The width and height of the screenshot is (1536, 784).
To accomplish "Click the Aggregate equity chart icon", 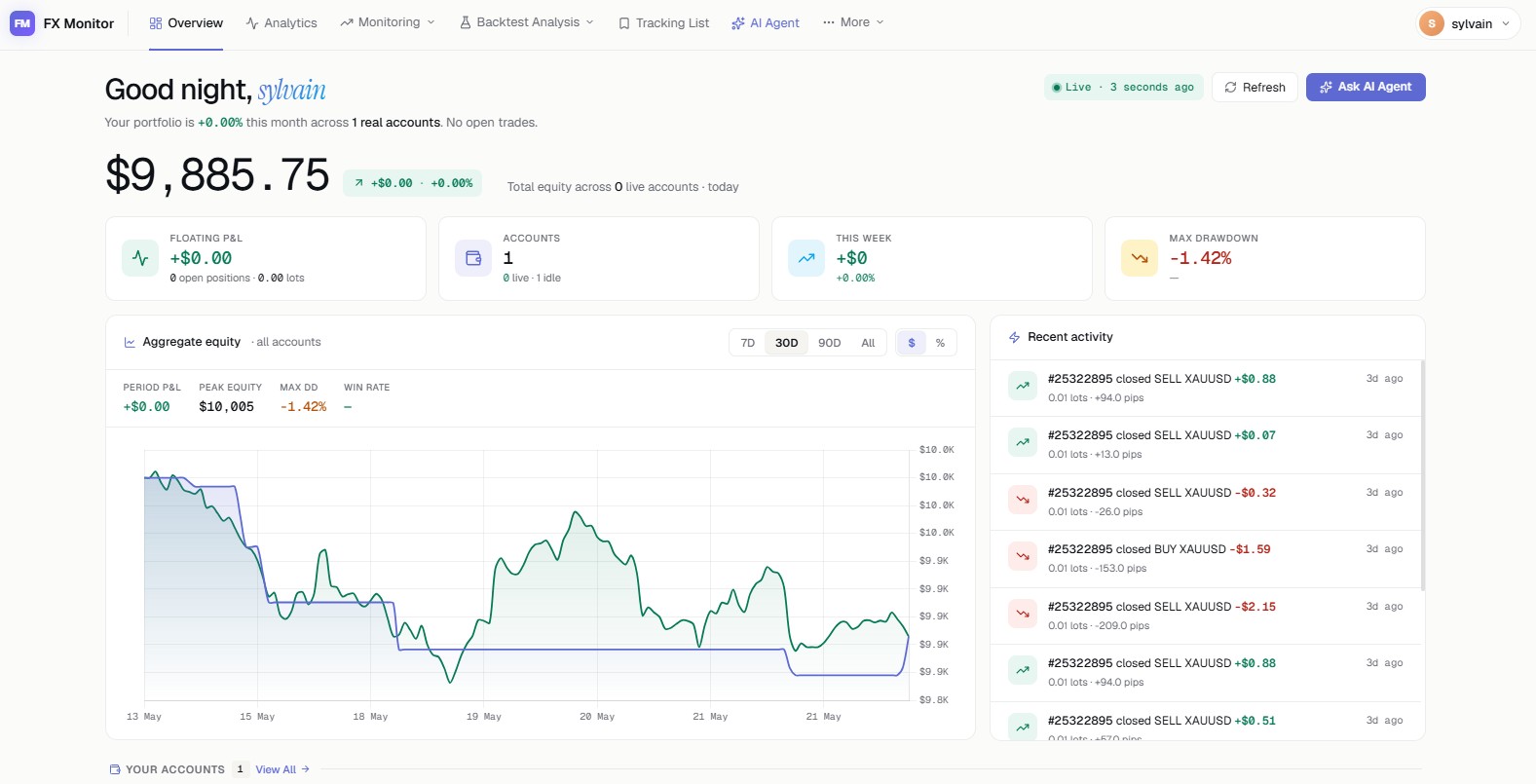I will point(130,342).
